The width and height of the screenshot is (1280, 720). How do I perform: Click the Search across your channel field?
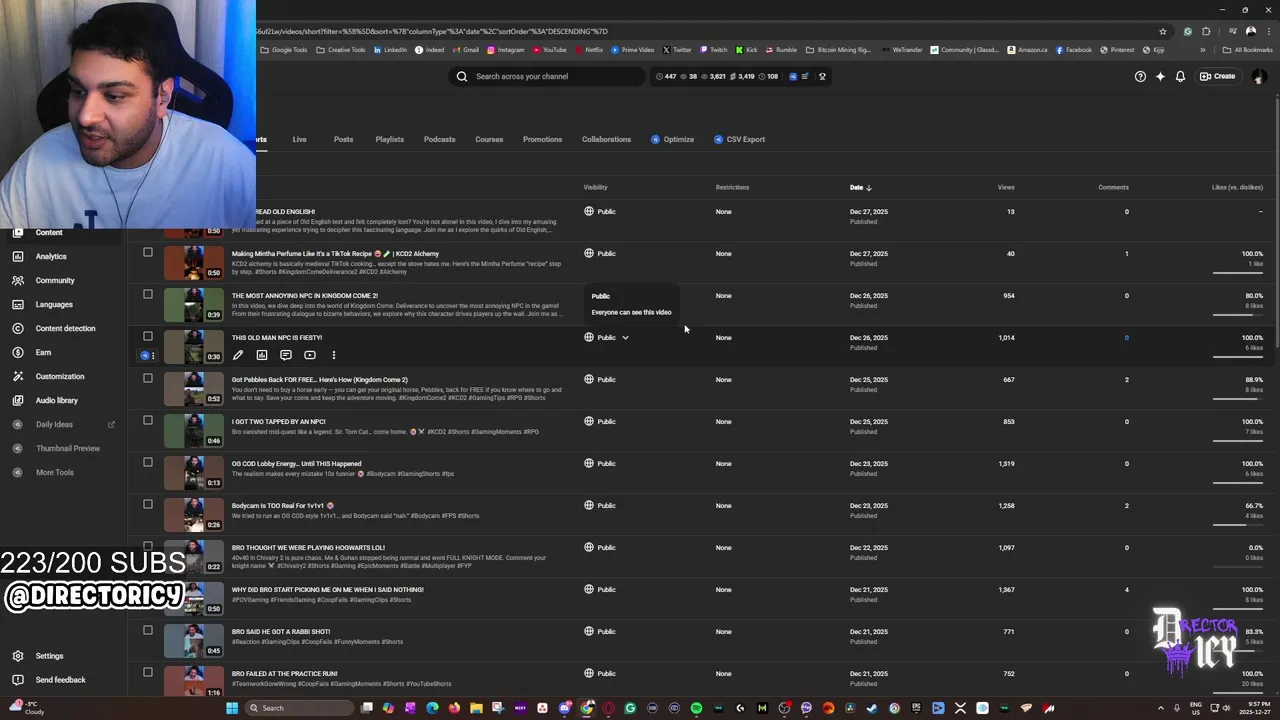[x=547, y=76]
